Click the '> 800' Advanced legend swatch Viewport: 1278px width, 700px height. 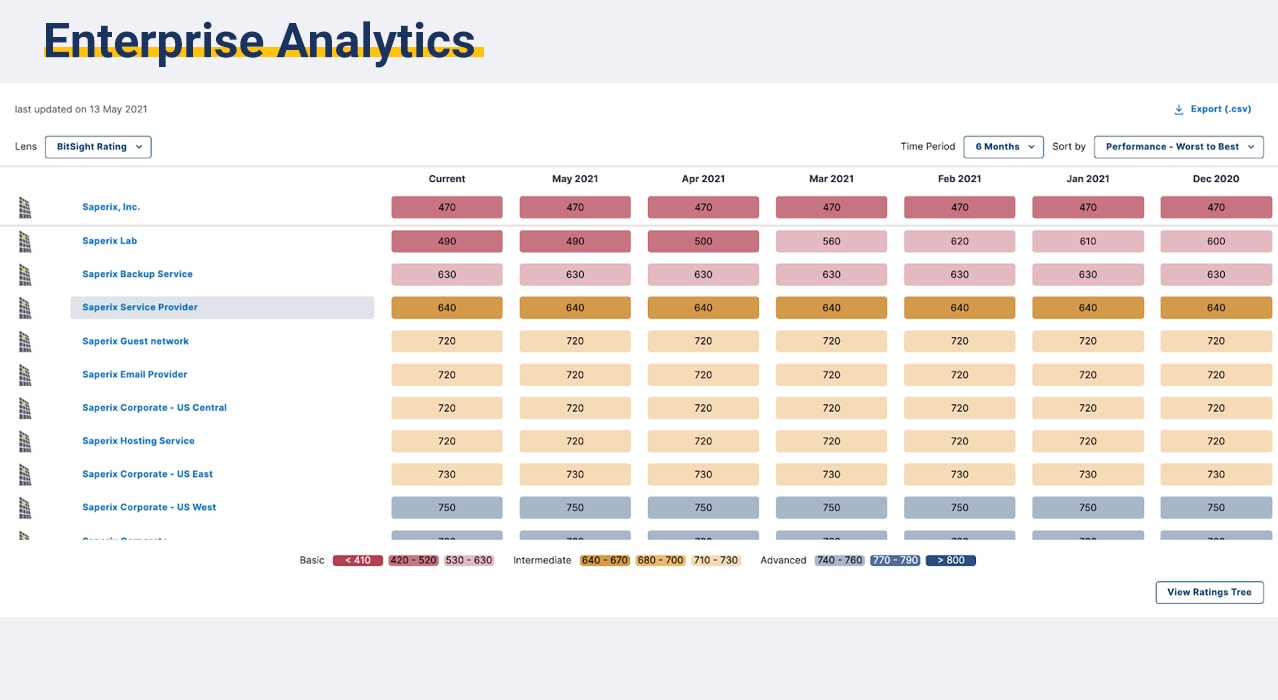pos(950,560)
